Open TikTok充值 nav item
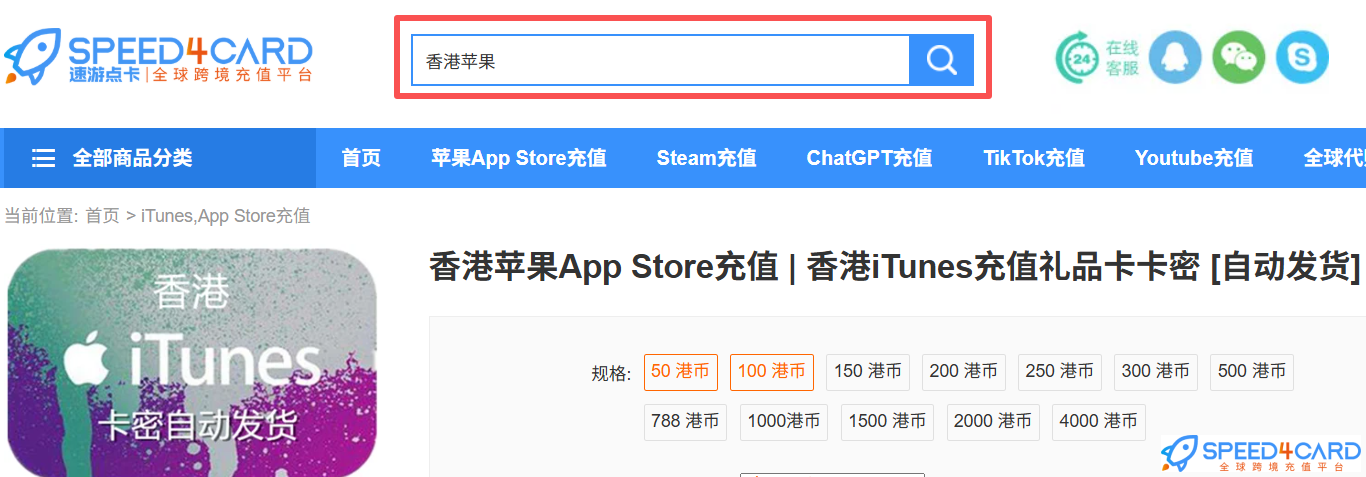The image size is (1366, 477). (1034, 158)
